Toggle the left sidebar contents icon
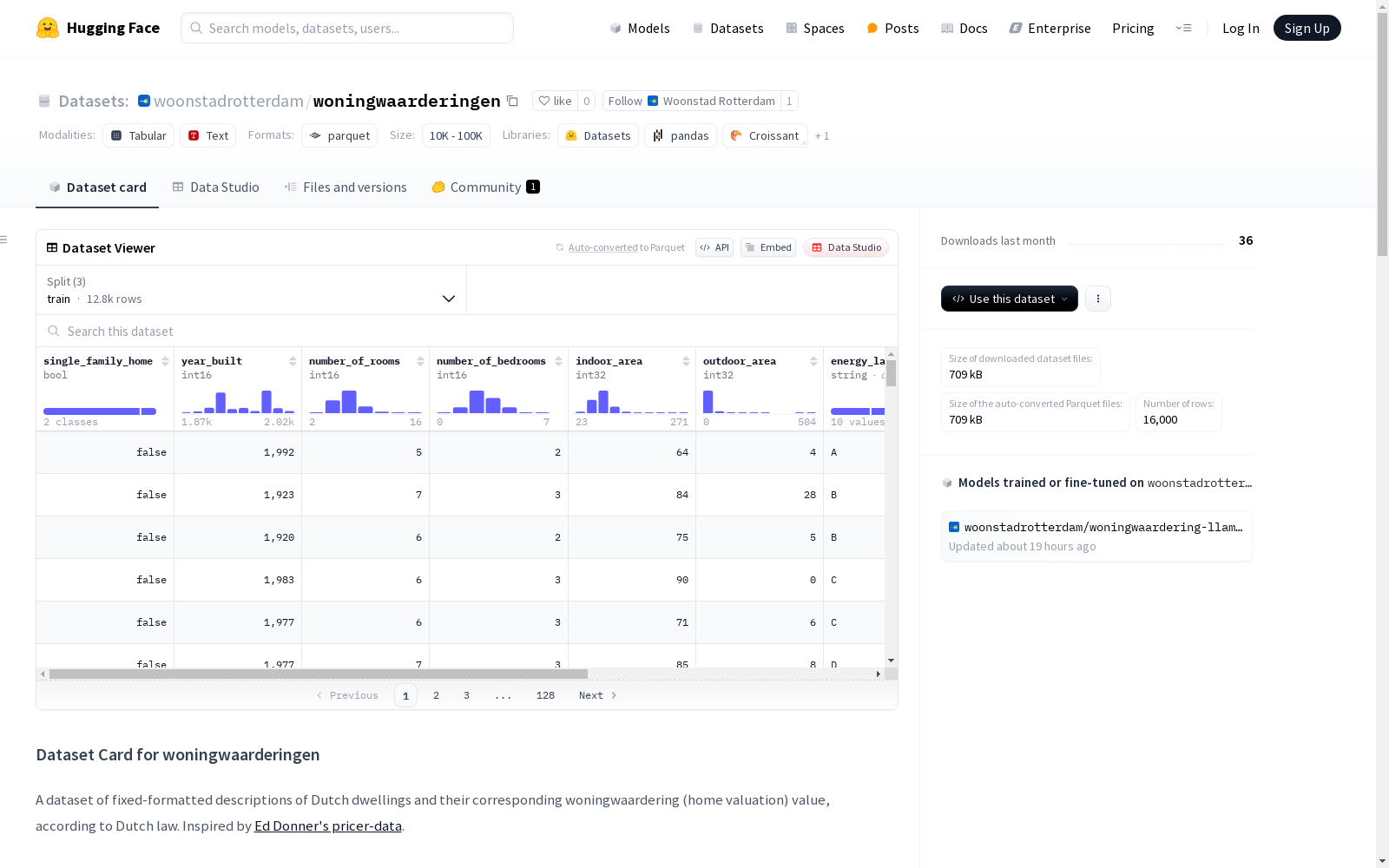This screenshot has width=1389, height=868. coord(4,240)
